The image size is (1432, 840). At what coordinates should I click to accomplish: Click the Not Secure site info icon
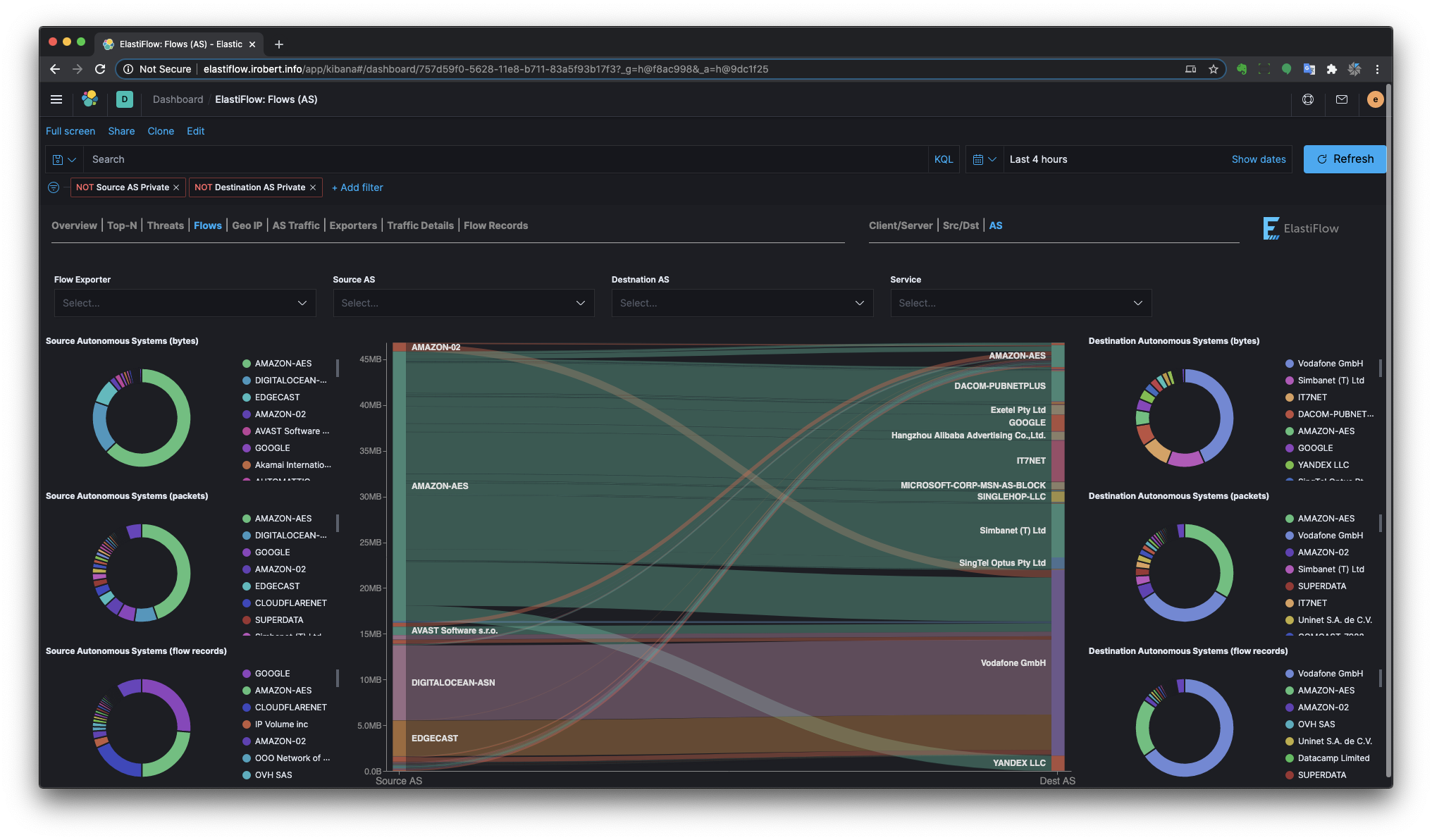128,69
